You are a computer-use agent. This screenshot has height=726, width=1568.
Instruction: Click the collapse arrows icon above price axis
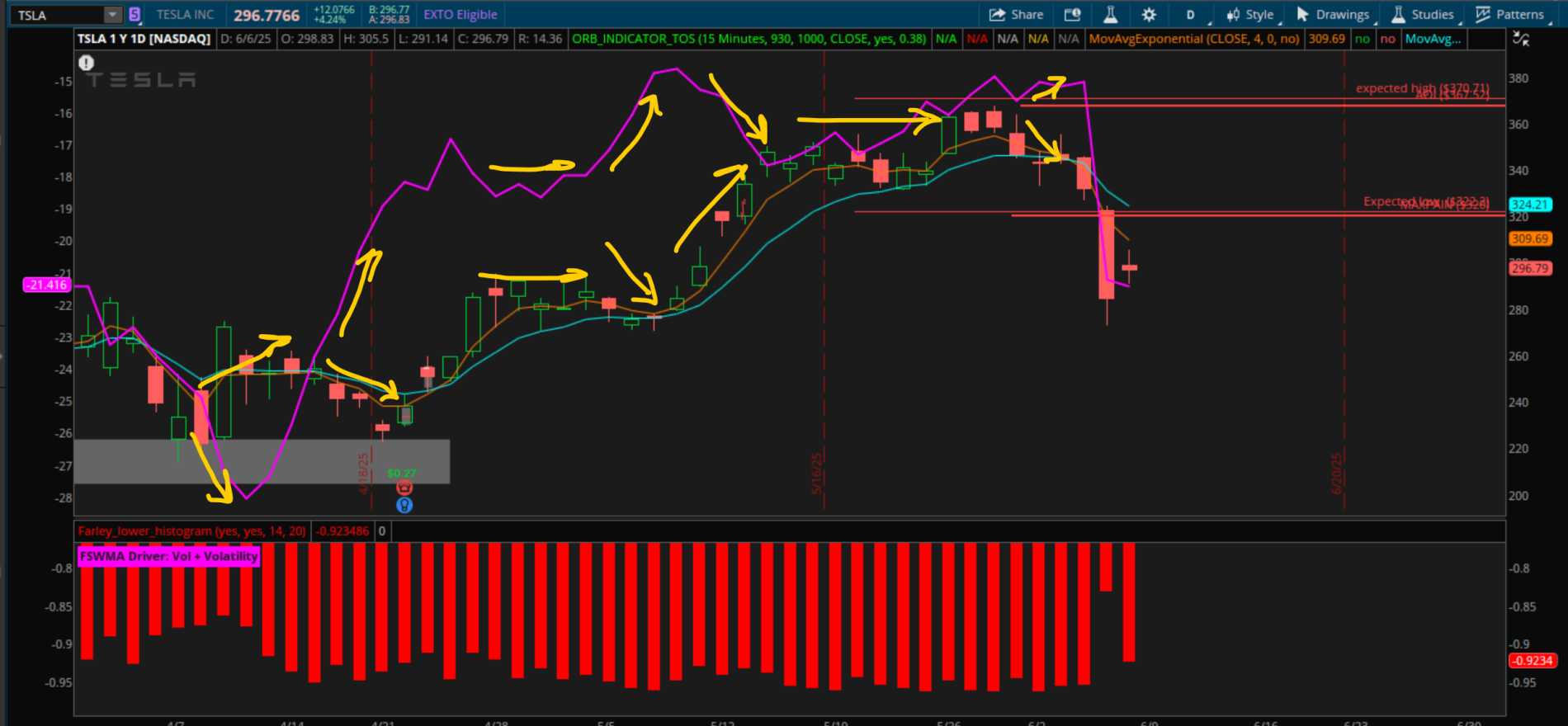tap(1521, 38)
